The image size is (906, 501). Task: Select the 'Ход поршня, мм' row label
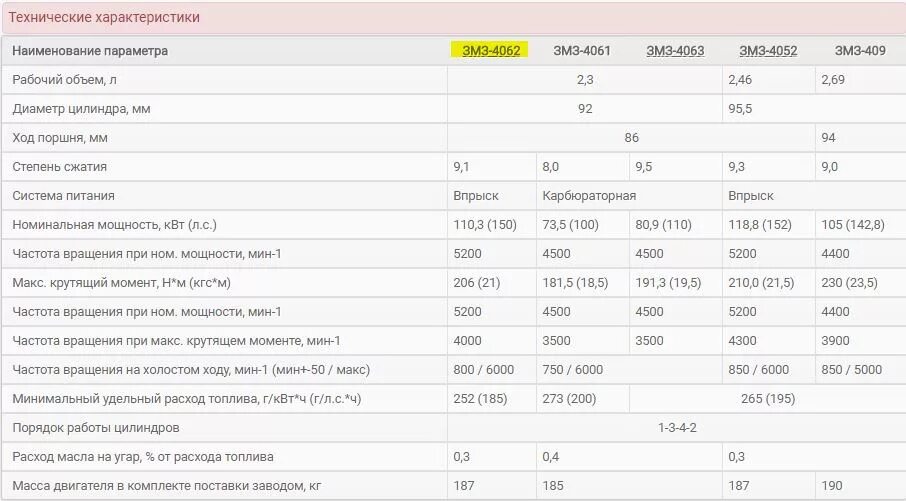tap(60, 138)
